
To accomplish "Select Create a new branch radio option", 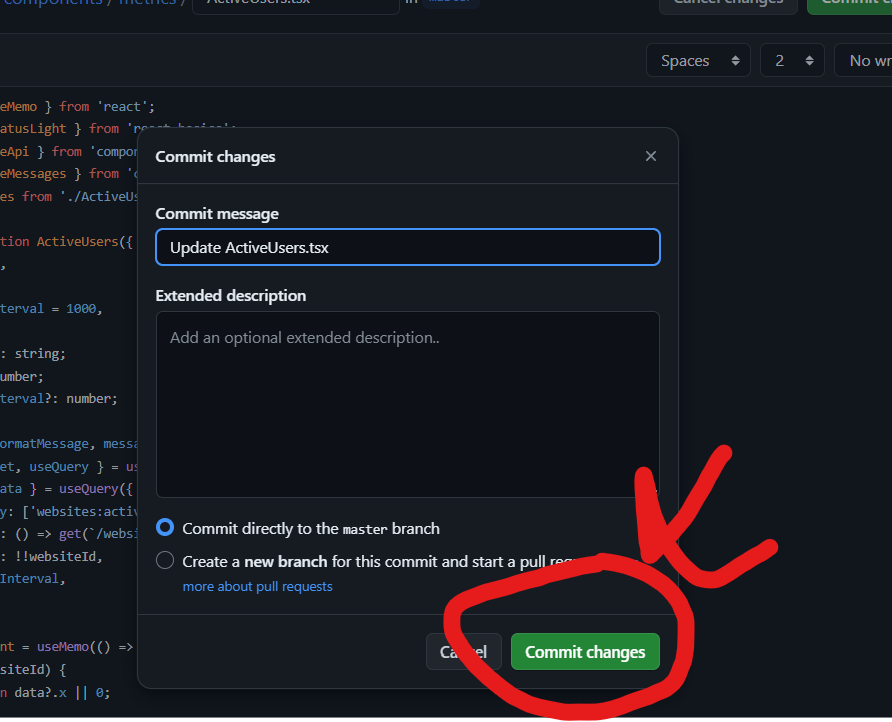I will 165,560.
